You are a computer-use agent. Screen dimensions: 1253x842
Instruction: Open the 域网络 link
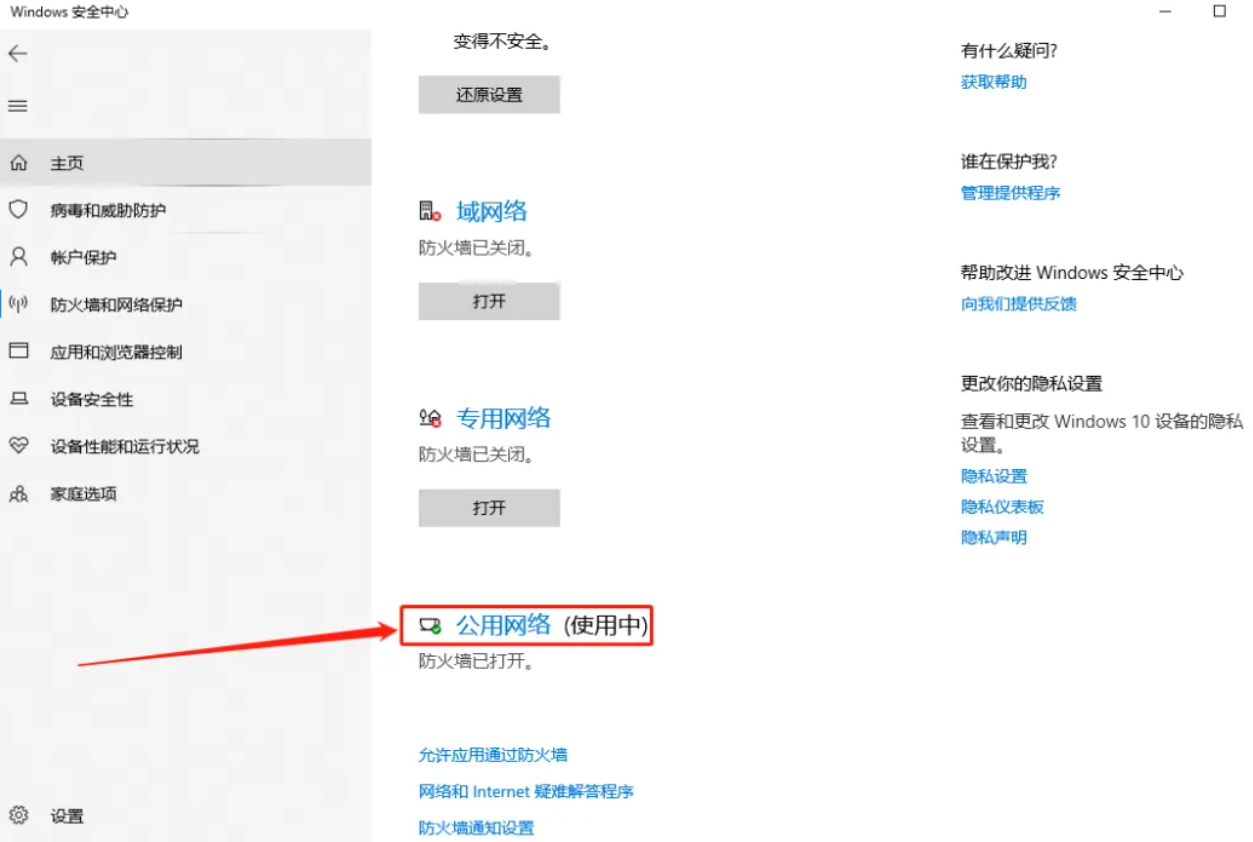[x=491, y=211]
